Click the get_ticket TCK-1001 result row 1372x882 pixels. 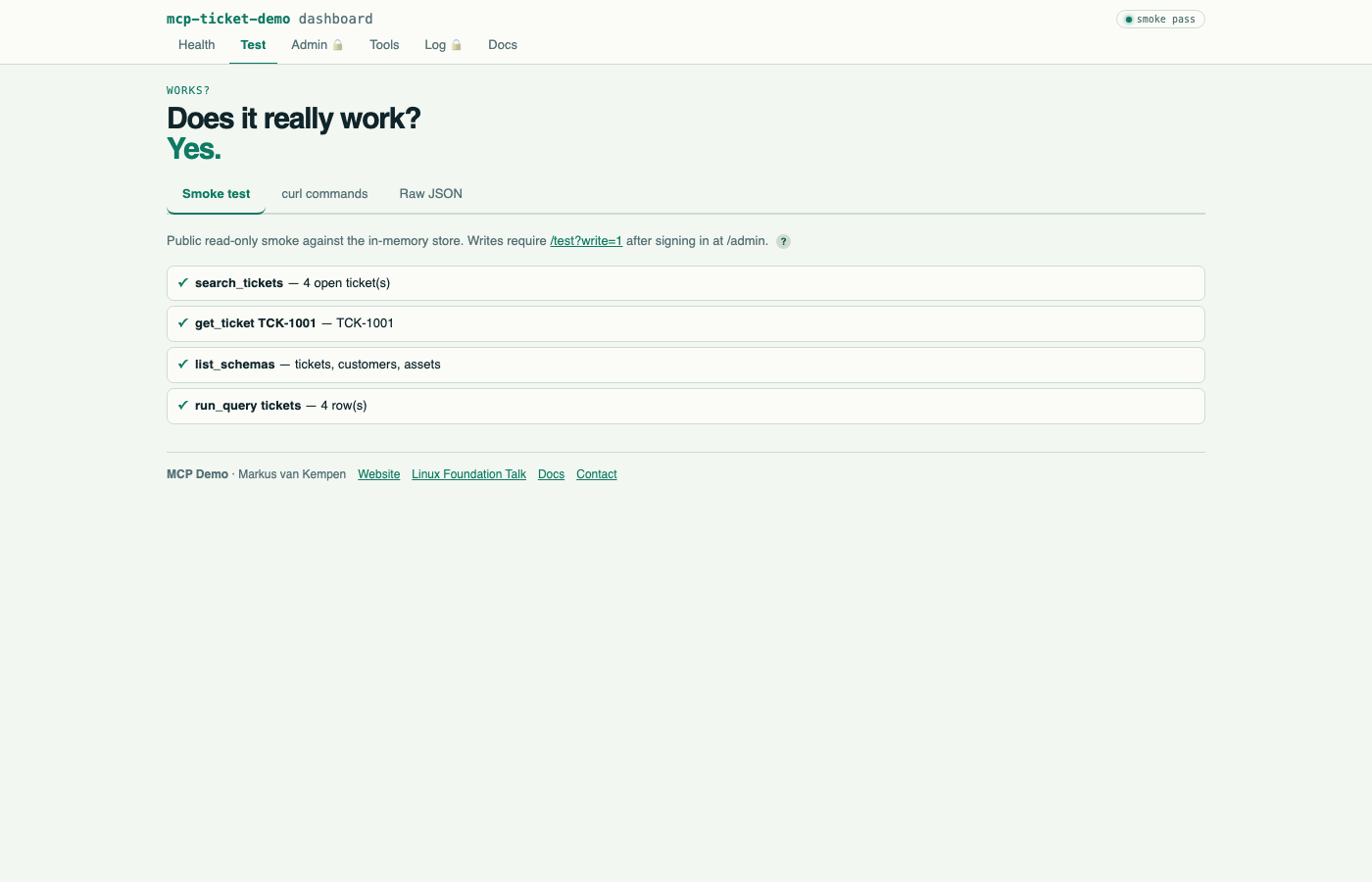pyautogui.click(x=686, y=323)
